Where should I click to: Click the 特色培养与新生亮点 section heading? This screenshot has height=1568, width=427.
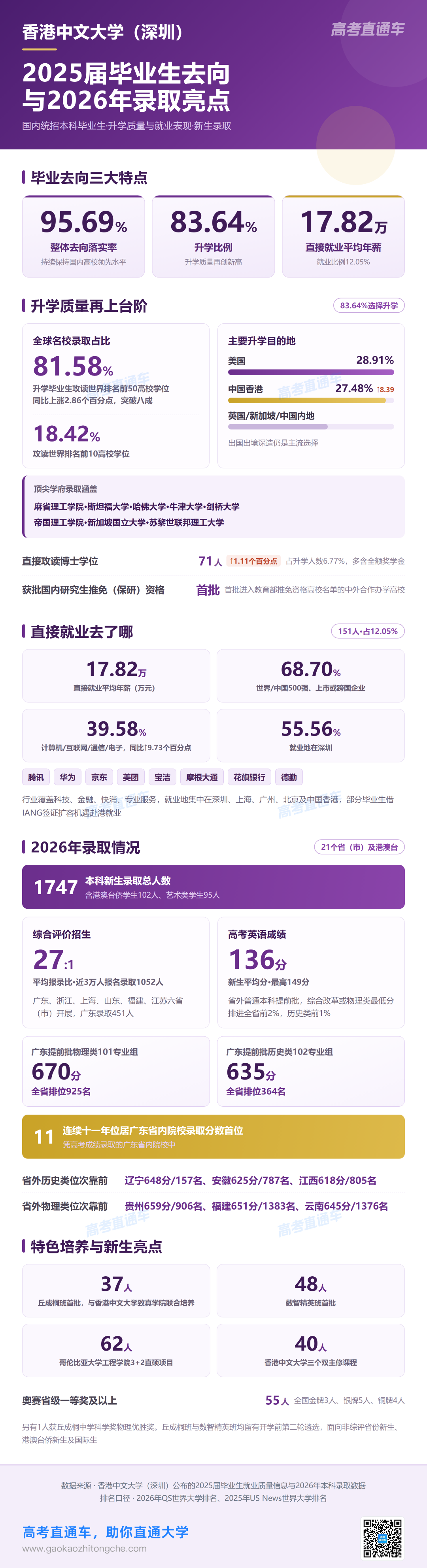96,1247
